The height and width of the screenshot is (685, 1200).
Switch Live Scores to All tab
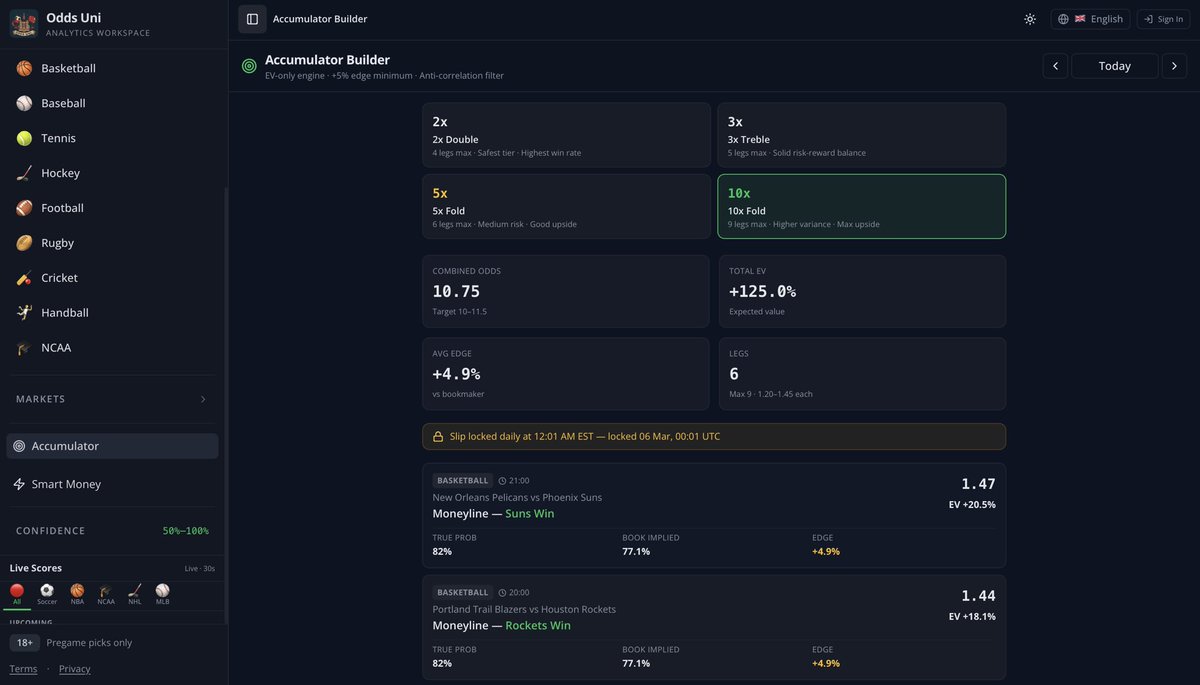click(x=17, y=594)
